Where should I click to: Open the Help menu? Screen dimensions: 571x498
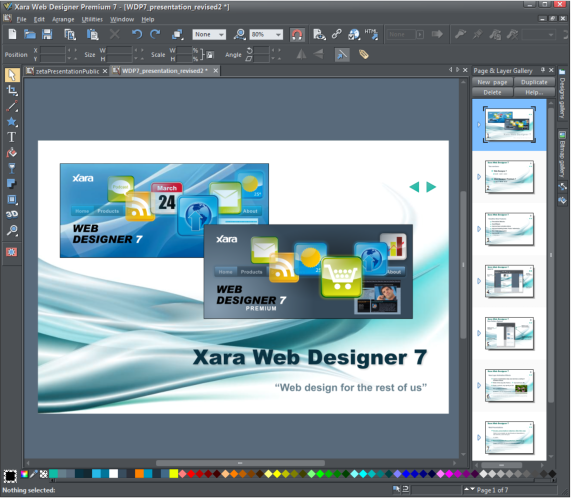(147, 19)
